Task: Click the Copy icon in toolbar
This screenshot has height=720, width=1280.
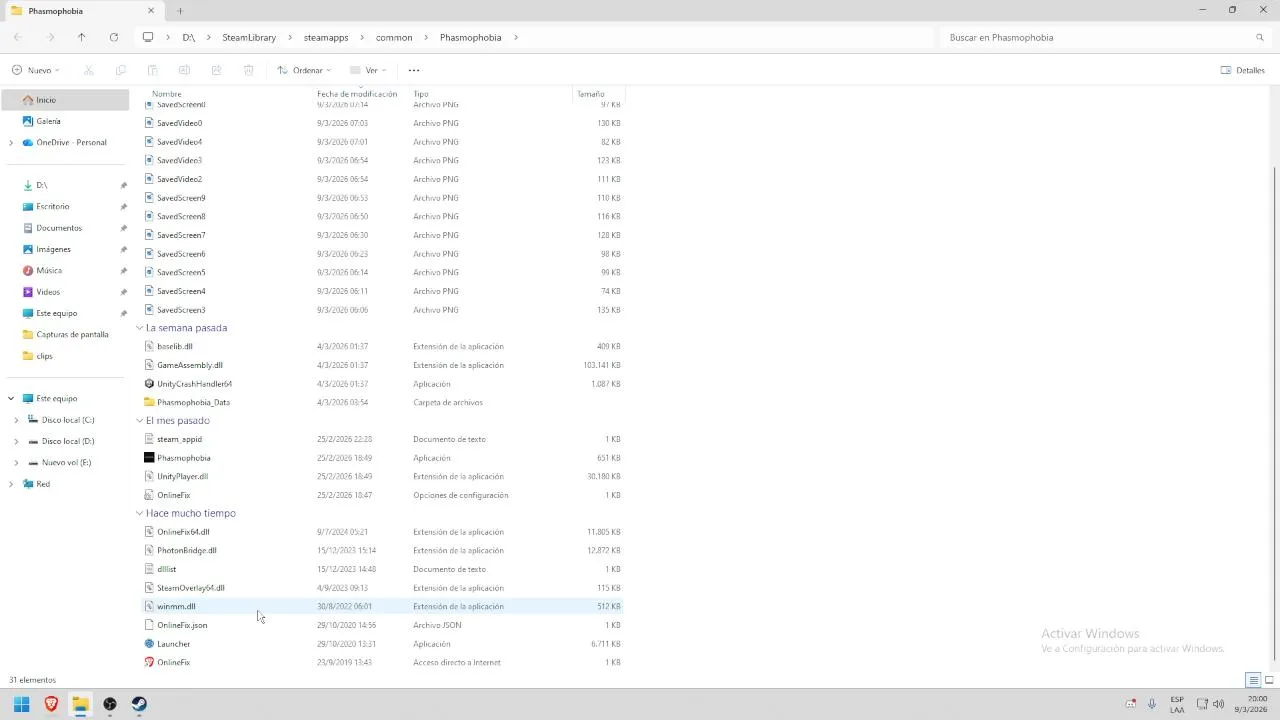Action: (121, 70)
